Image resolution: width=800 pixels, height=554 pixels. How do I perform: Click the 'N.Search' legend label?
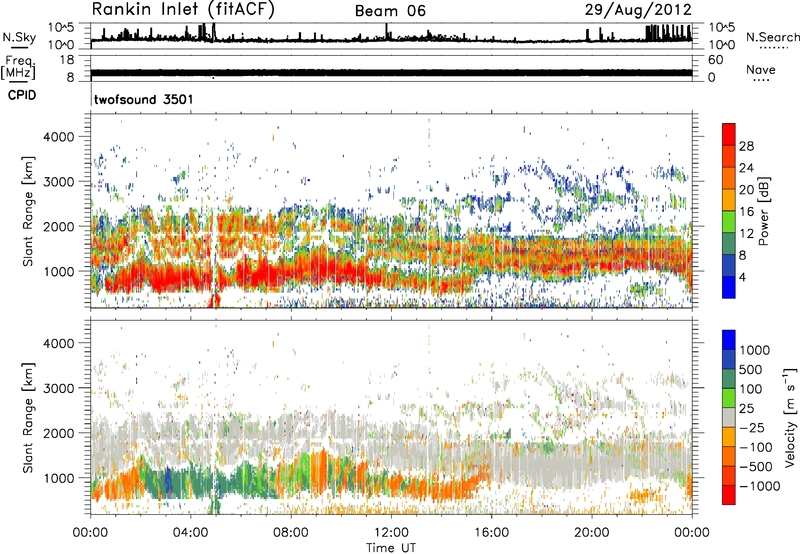point(772,37)
